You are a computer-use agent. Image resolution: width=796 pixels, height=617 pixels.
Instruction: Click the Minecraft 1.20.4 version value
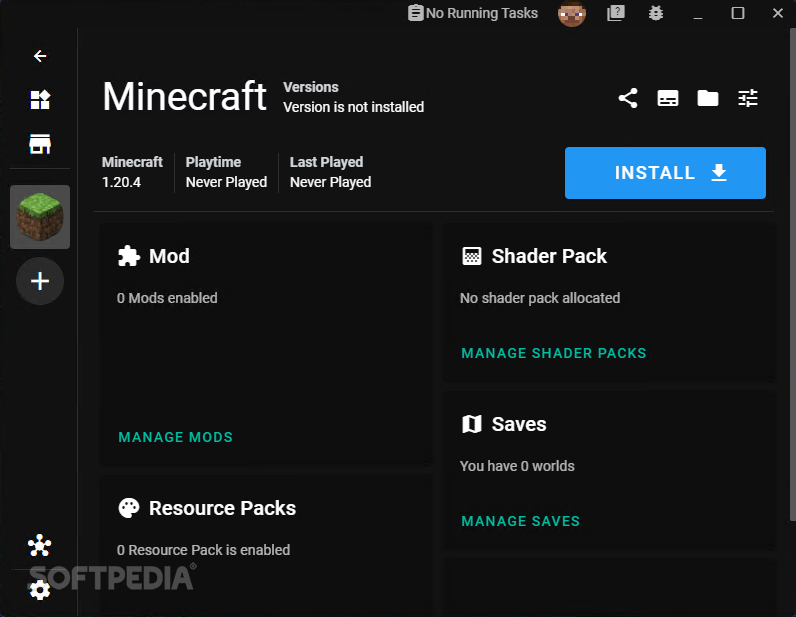coord(121,182)
